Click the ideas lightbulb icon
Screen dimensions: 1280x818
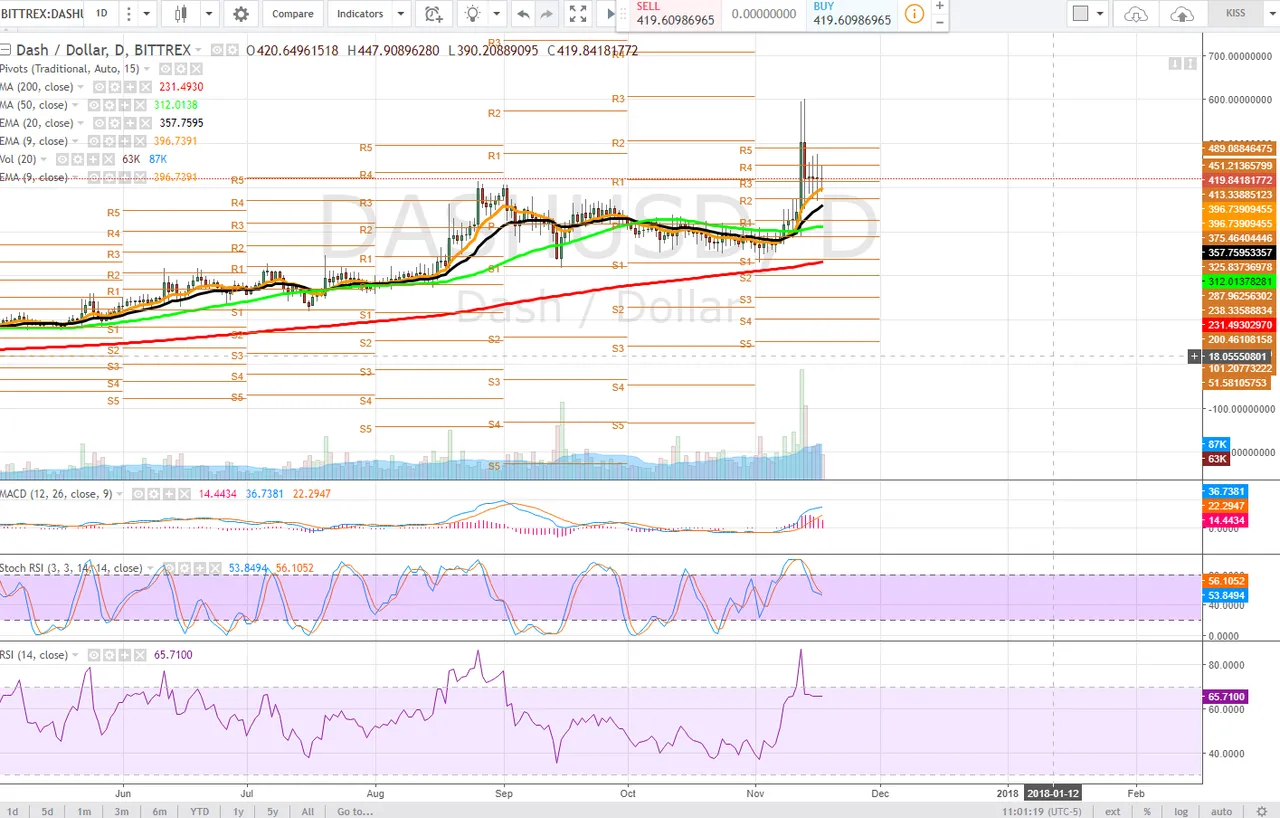(x=472, y=14)
